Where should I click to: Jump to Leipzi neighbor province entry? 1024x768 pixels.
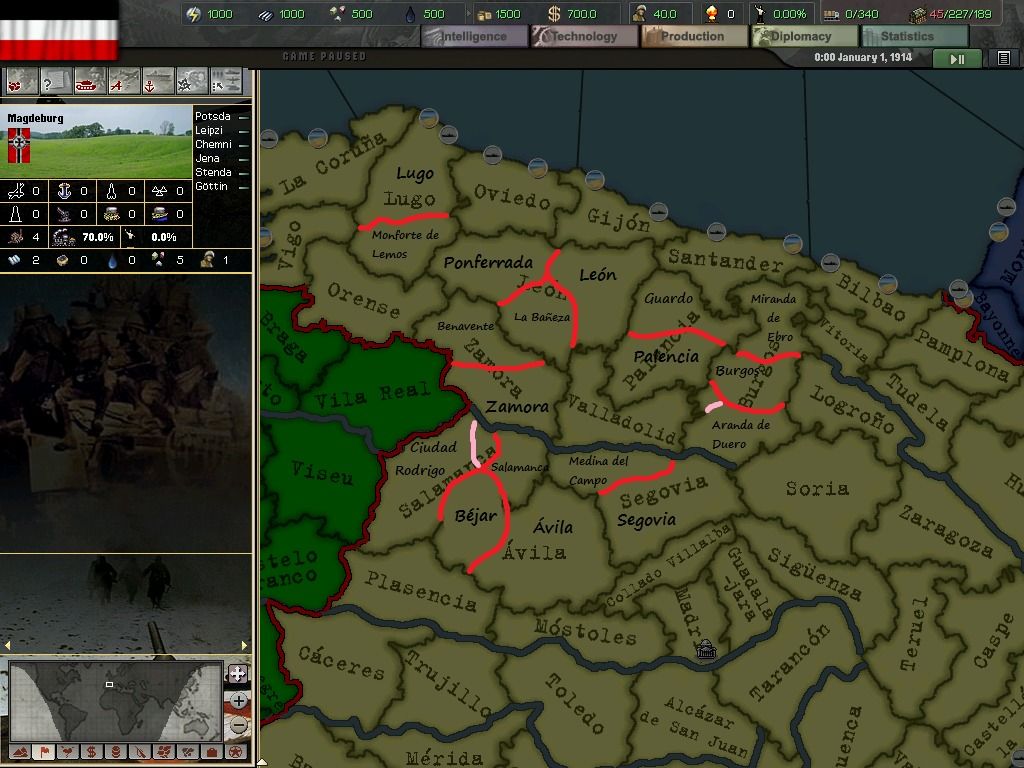click(221, 130)
